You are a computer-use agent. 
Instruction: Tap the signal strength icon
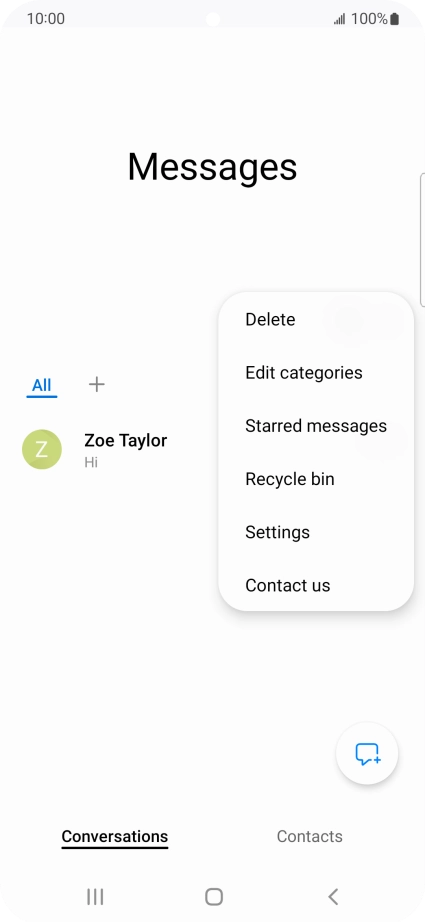tap(340, 19)
